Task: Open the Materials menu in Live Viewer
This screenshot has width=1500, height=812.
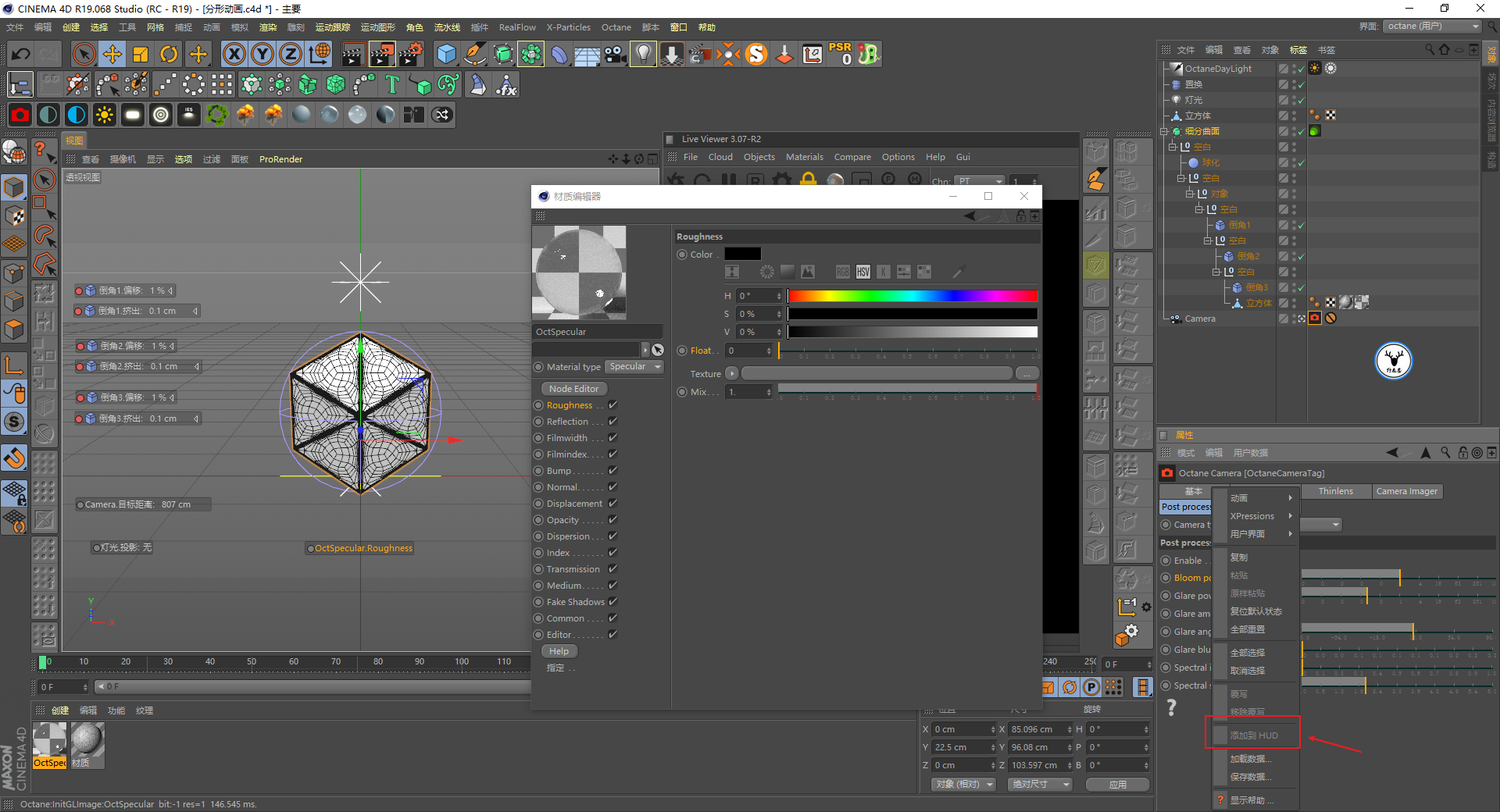Action: click(x=805, y=157)
